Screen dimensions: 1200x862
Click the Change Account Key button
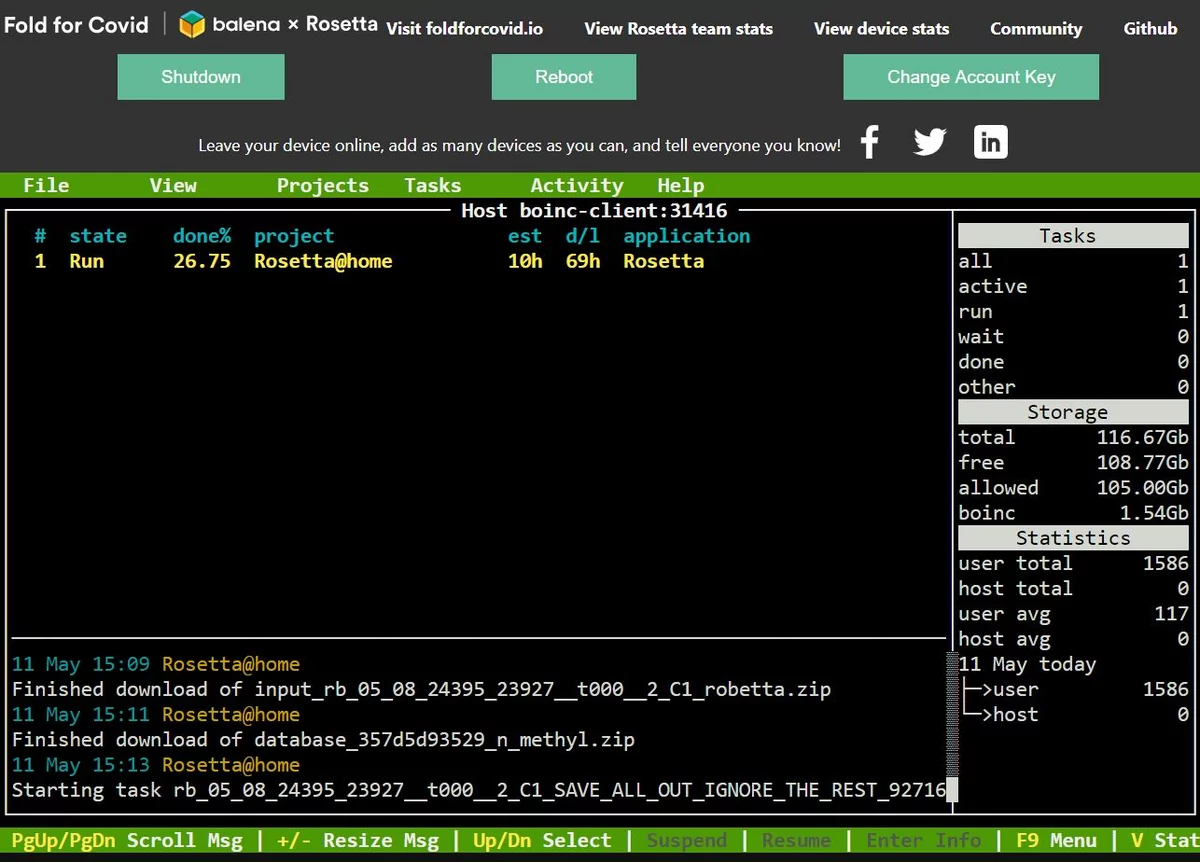tap(971, 77)
